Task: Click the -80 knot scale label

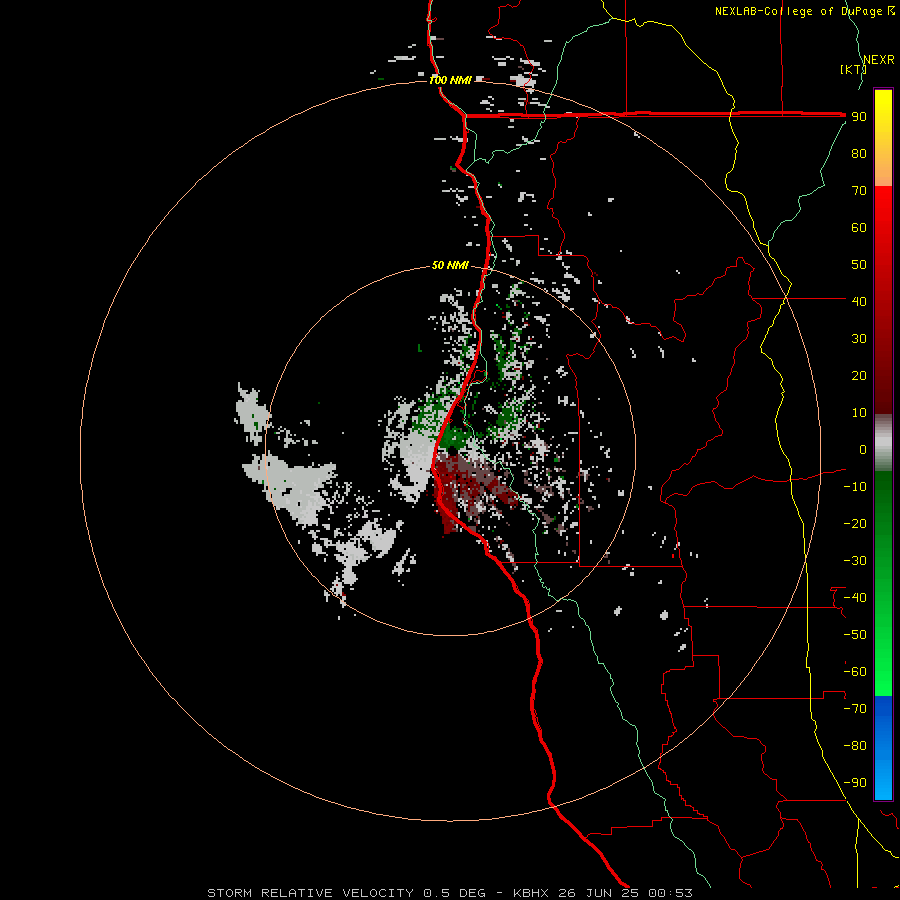Action: point(855,746)
